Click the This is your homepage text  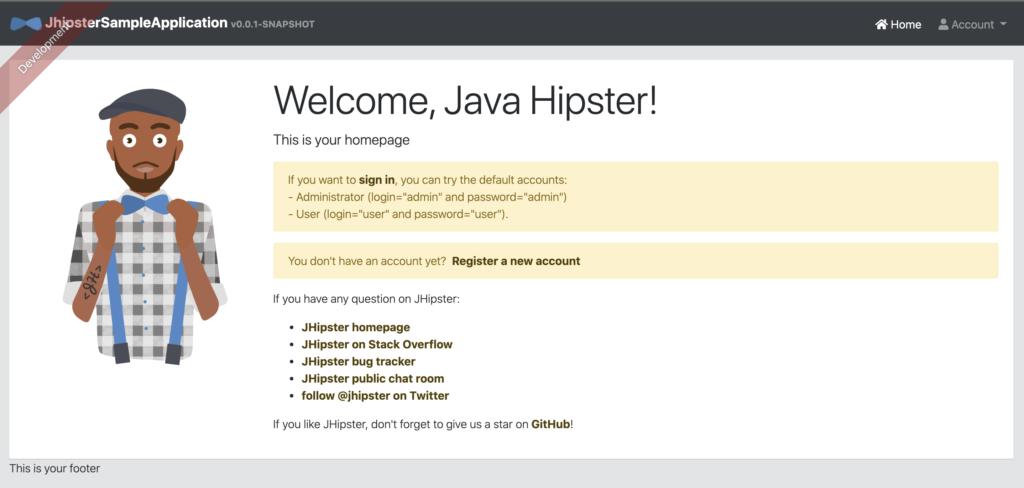pyautogui.click(x=342, y=140)
